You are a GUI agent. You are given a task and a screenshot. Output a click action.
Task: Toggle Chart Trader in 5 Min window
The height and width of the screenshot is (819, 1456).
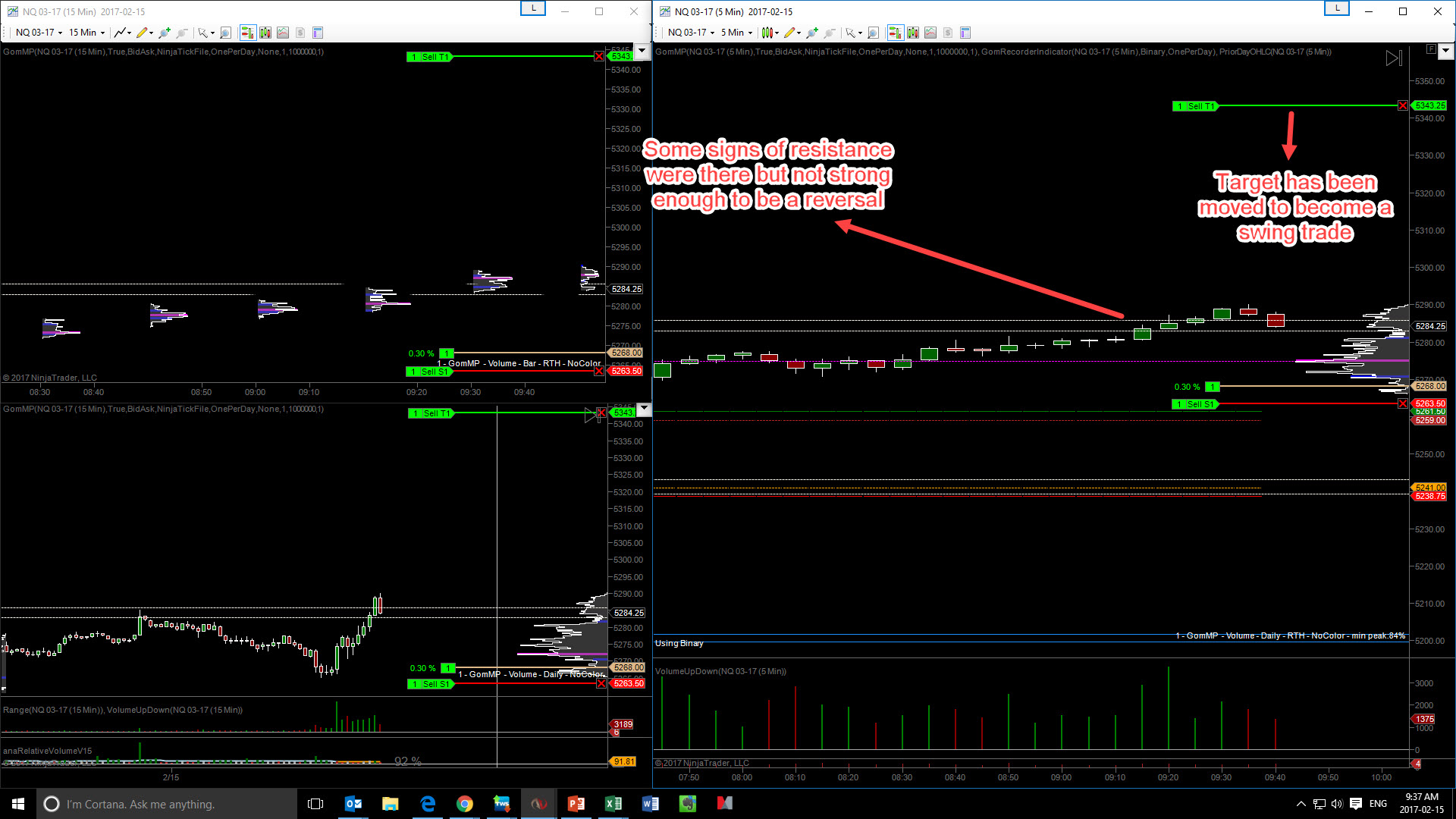click(x=895, y=33)
